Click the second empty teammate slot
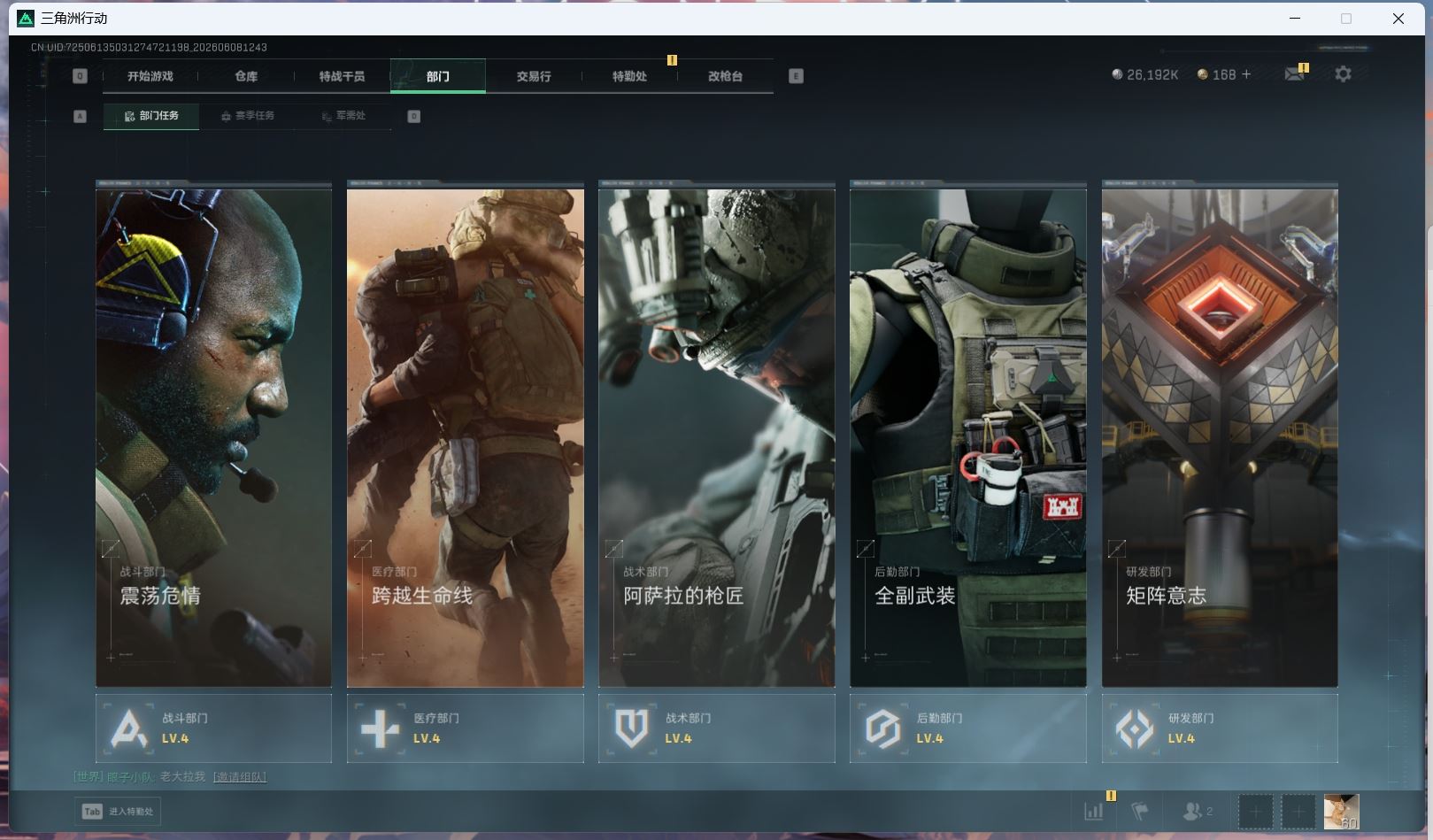Viewport: 1433px width, 840px height. 1298,812
